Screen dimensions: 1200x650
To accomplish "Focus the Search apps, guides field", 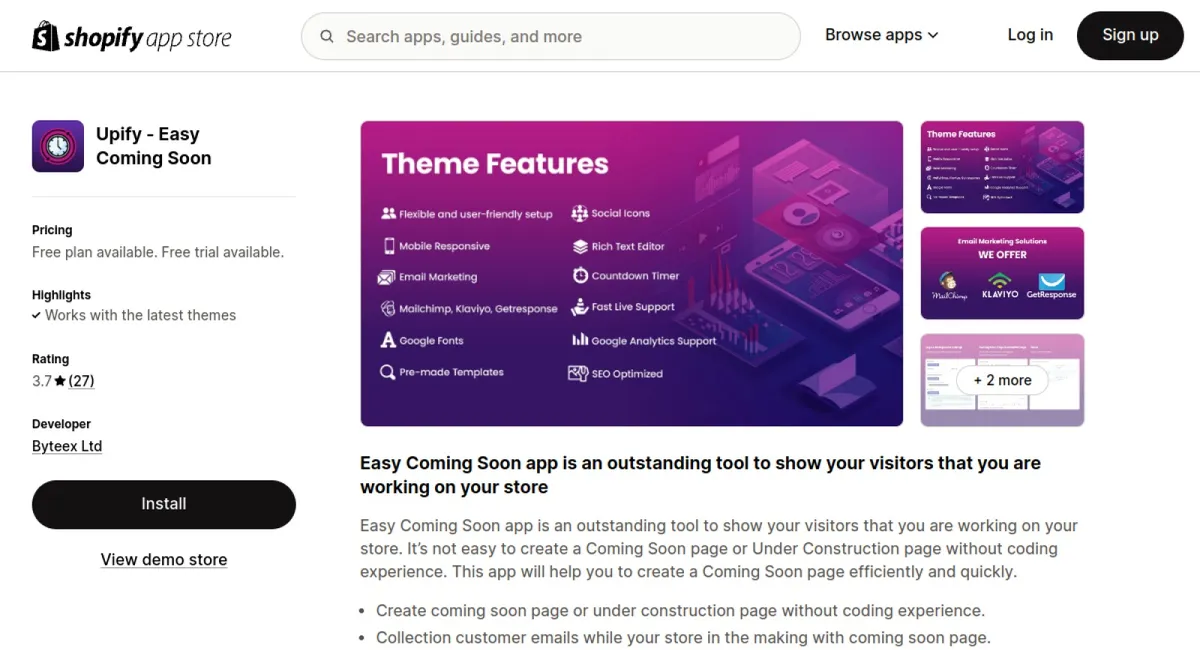I will [560, 37].
